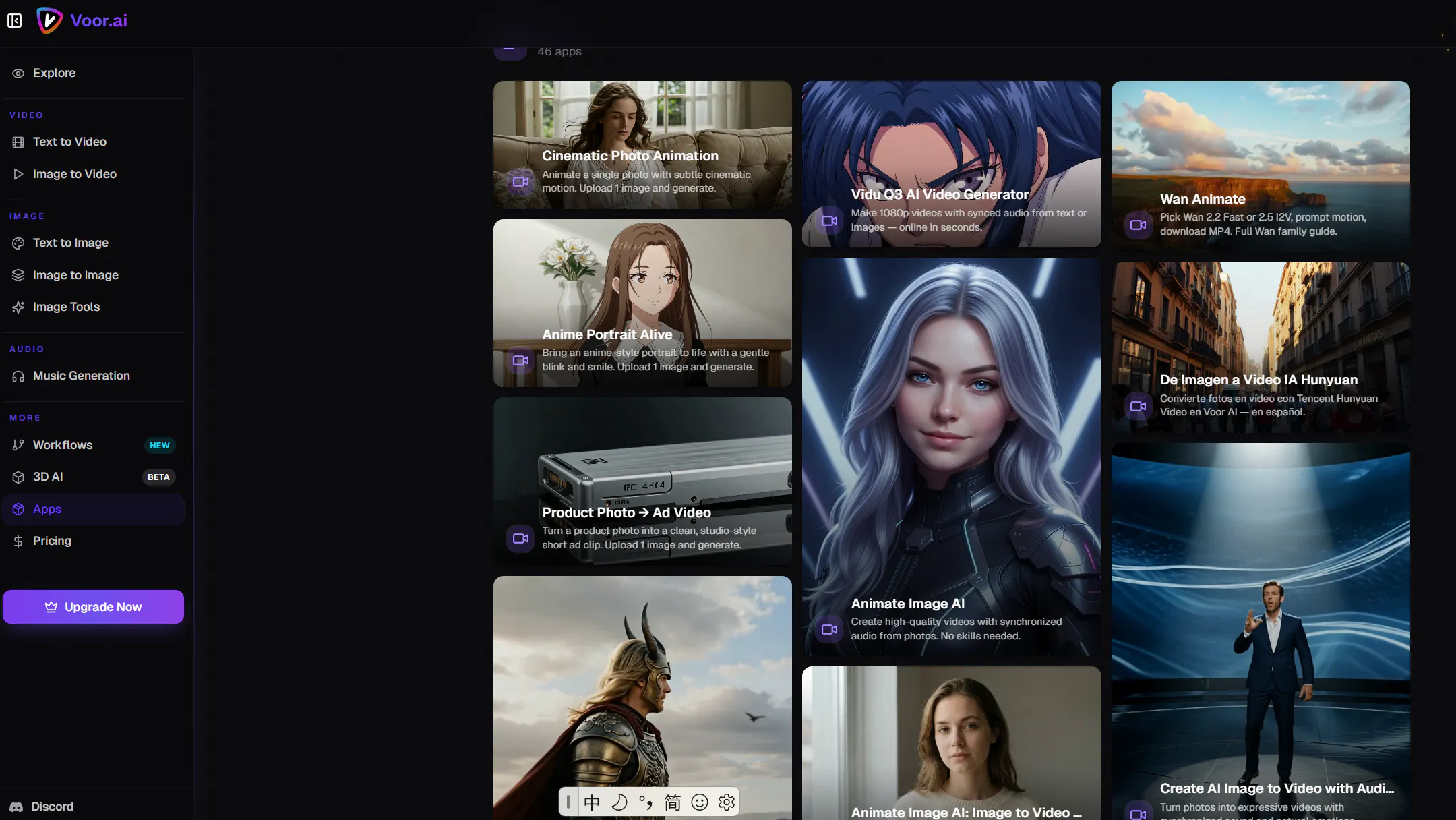Click the headphones icon for Music Generation
The image size is (1456, 820).
coord(18,376)
